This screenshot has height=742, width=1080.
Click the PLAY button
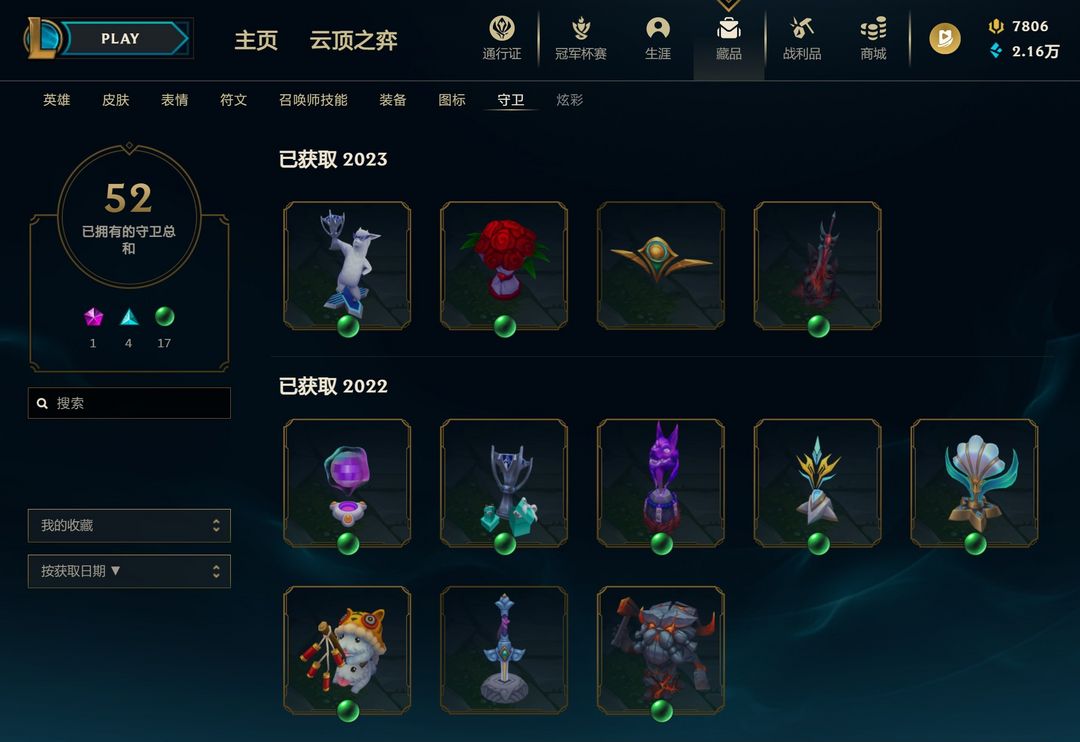[x=121, y=39]
